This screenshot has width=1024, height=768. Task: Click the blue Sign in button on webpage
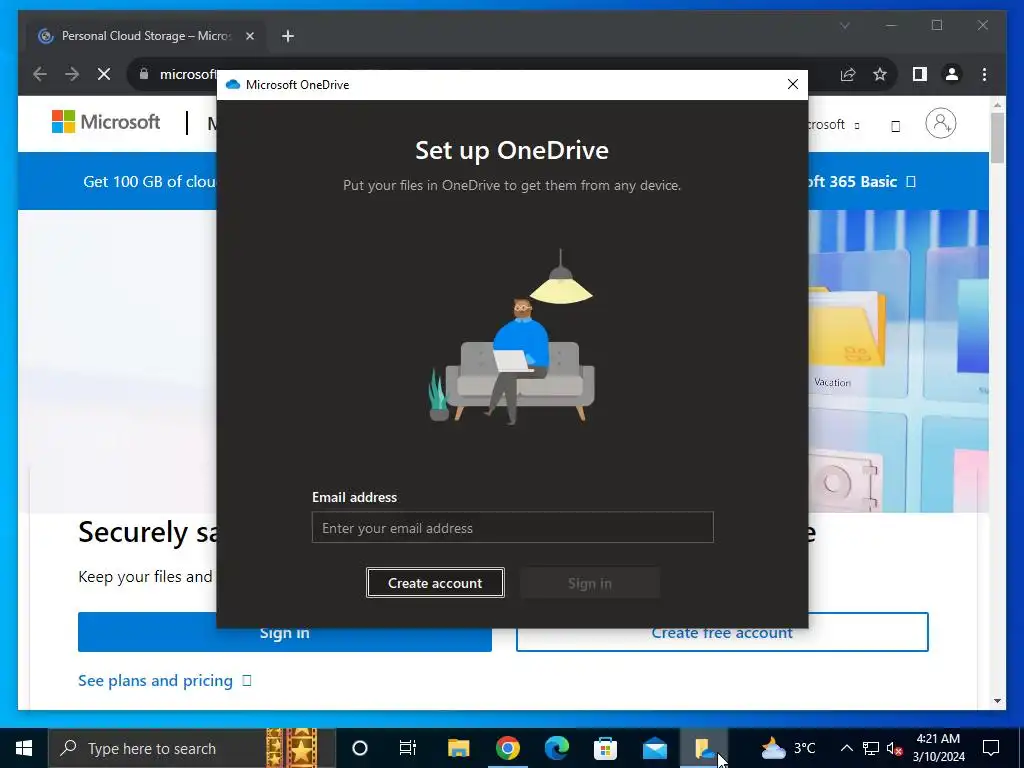coord(285,632)
